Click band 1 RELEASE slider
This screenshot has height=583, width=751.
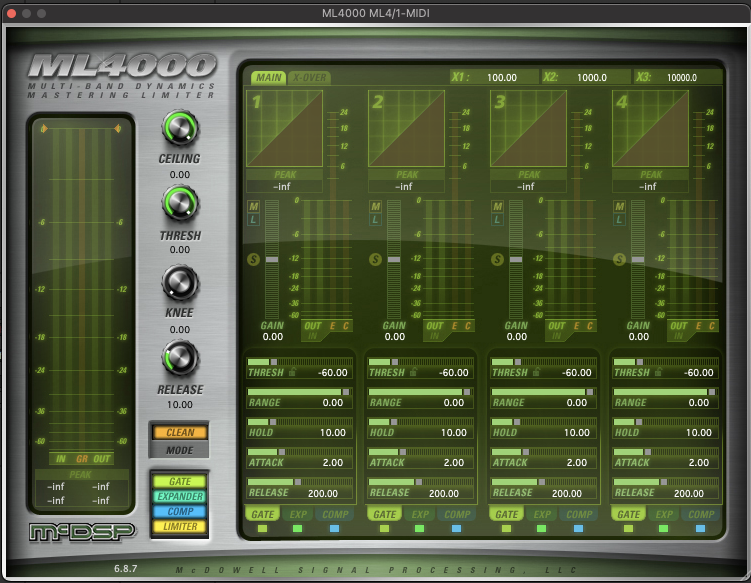pyautogui.click(x=300, y=482)
